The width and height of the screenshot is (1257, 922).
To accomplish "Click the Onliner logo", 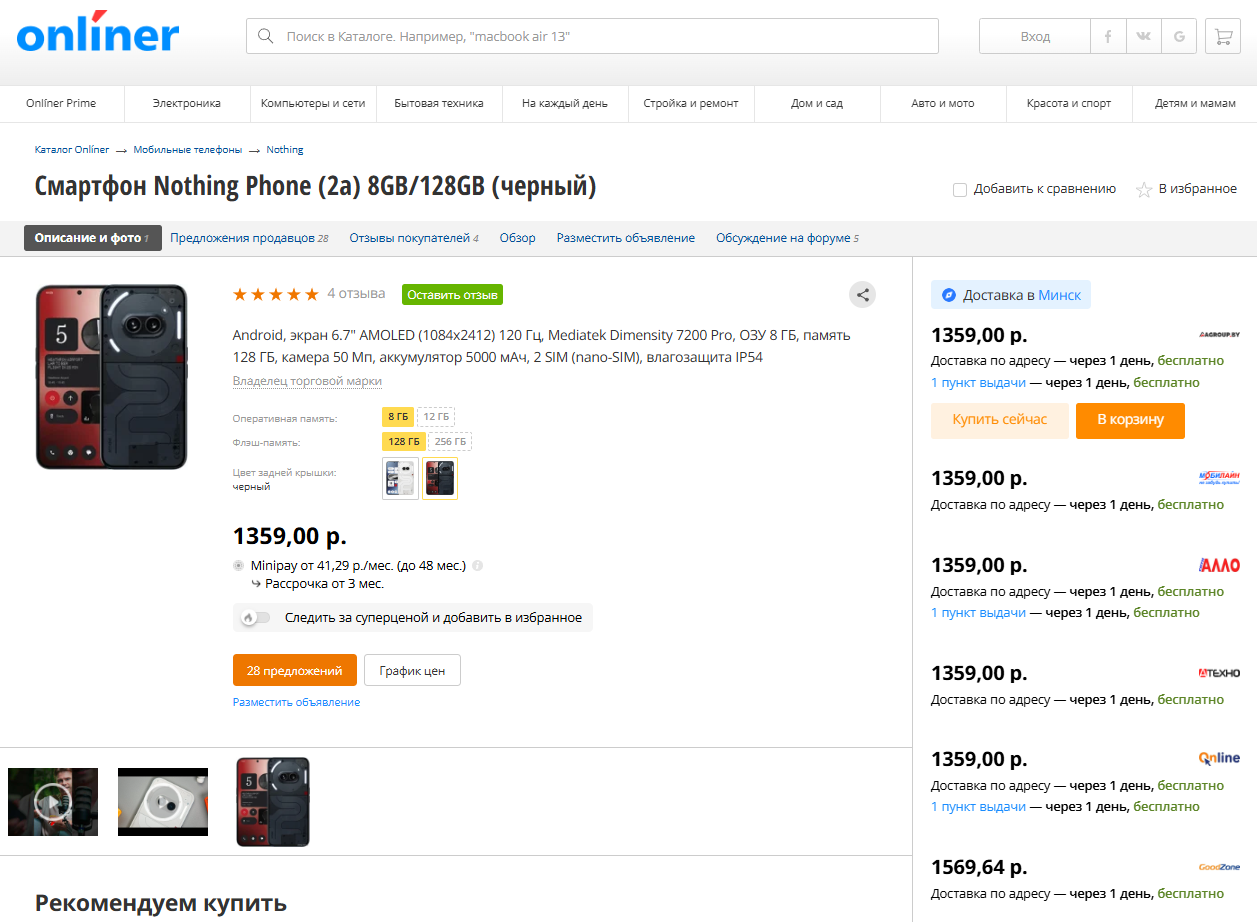I will pos(98,33).
